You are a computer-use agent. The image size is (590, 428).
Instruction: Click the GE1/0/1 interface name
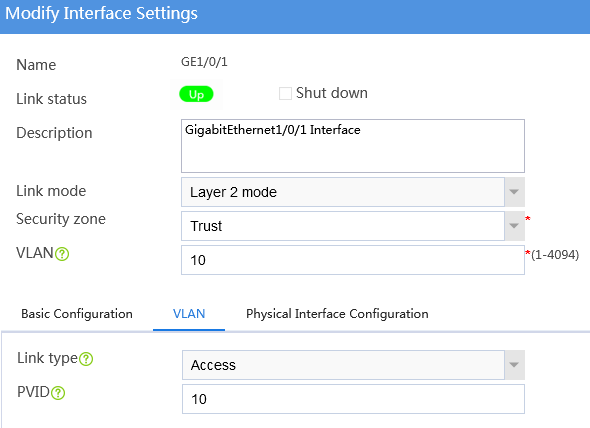point(204,62)
